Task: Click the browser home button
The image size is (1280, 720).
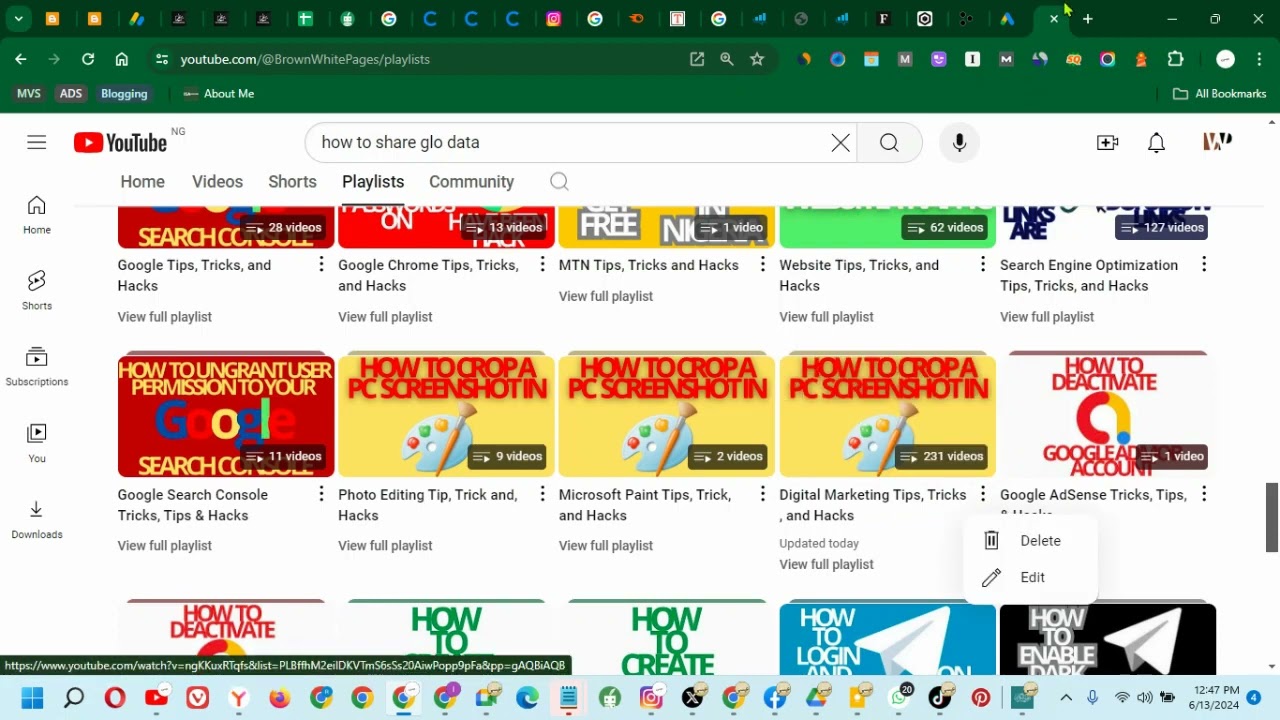Action: pyautogui.click(x=122, y=59)
